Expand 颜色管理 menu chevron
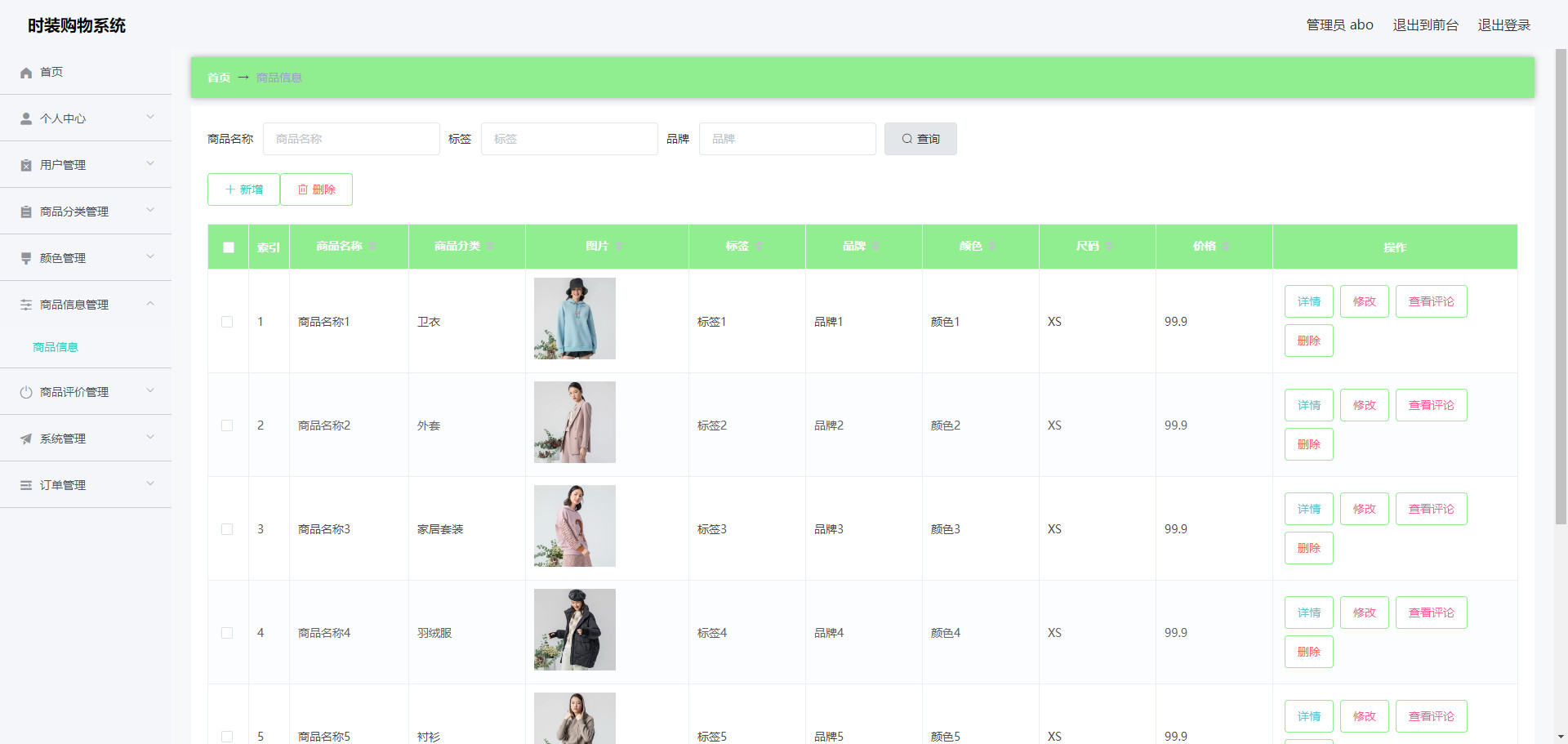The image size is (1568, 744). [x=150, y=257]
